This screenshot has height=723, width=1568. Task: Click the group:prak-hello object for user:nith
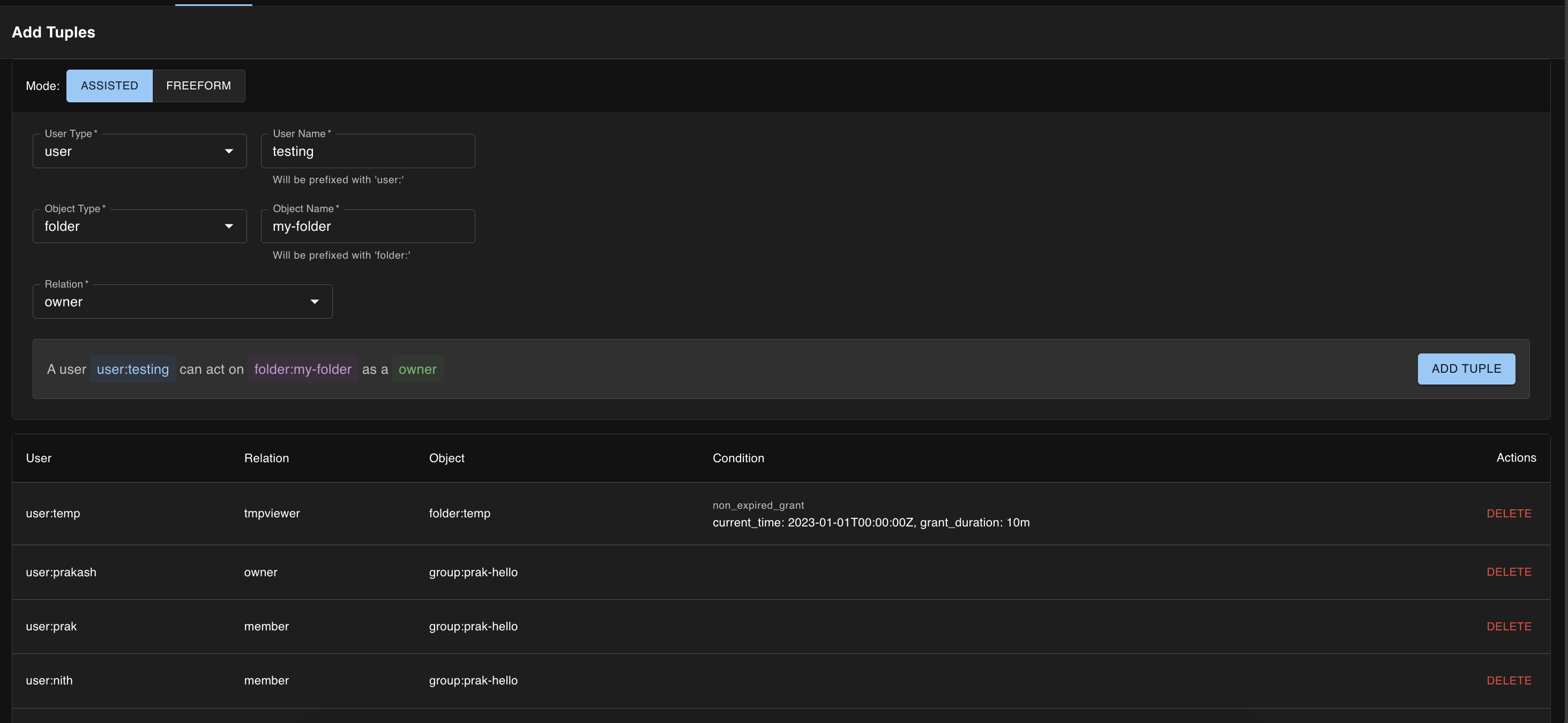(473, 681)
